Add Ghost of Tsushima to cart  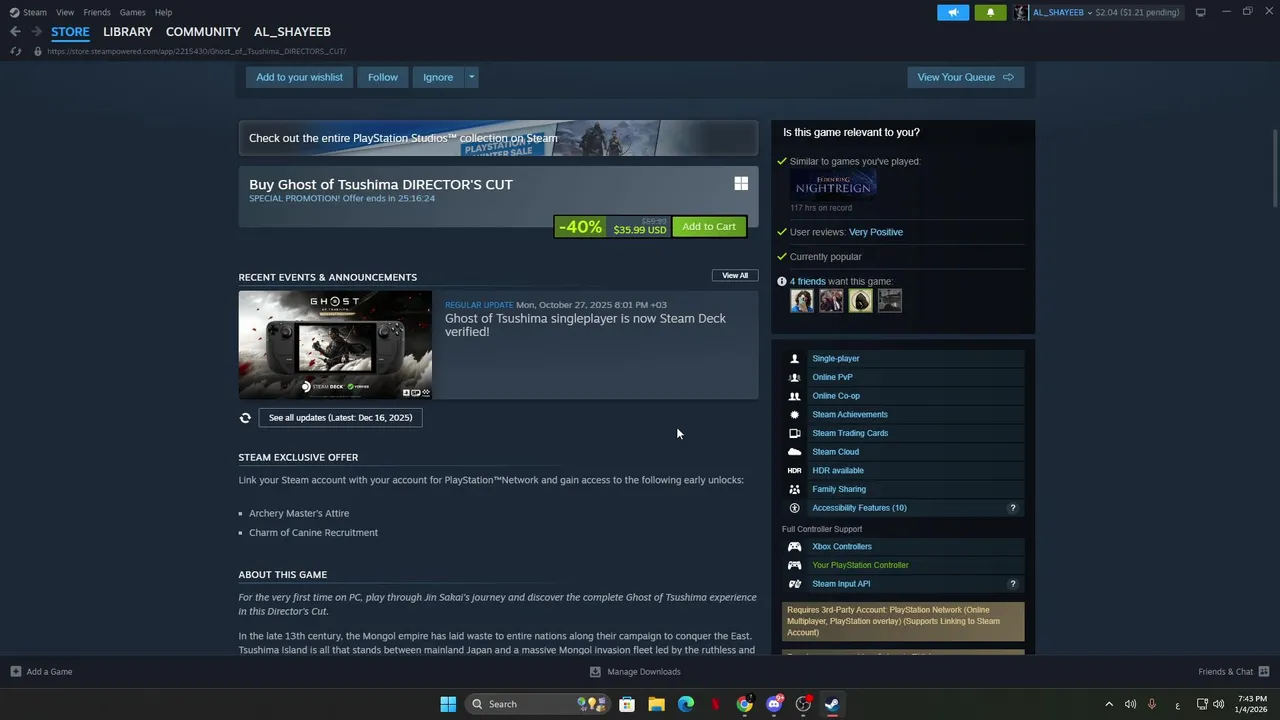click(x=709, y=227)
